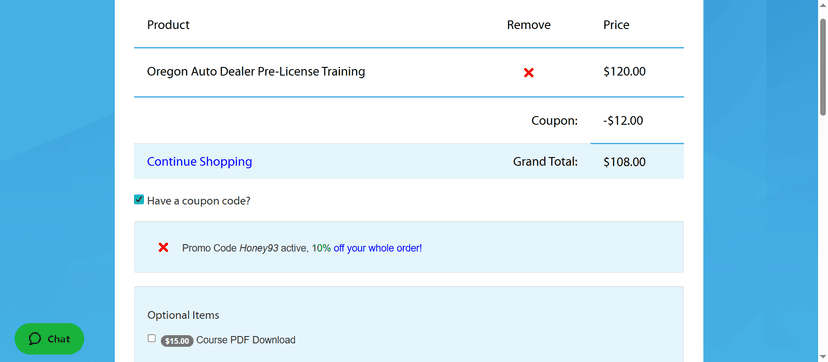828x362 pixels.
Task: Click the Remove column header
Action: [529, 25]
